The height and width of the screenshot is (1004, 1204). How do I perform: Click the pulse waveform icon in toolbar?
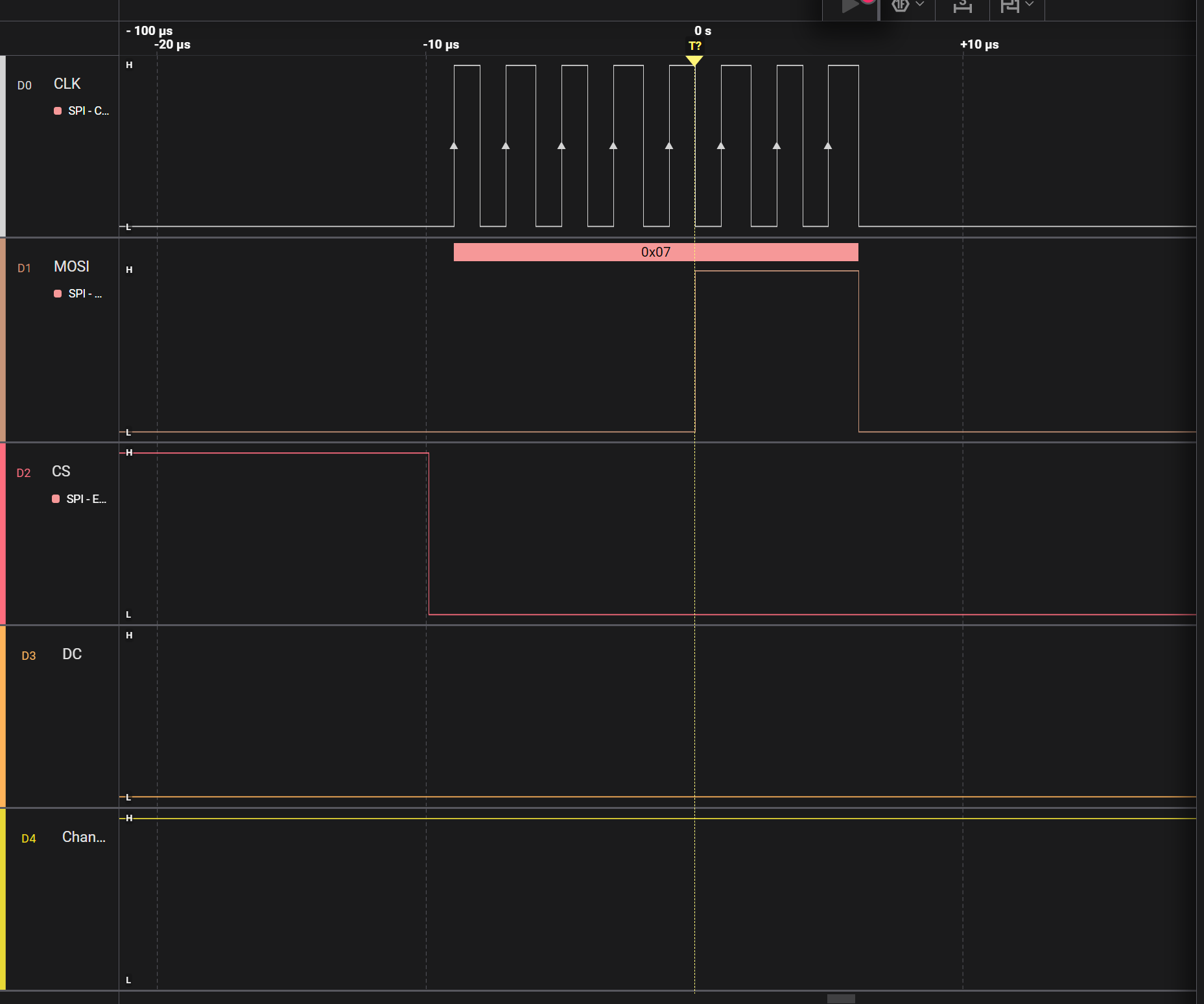1009,6
